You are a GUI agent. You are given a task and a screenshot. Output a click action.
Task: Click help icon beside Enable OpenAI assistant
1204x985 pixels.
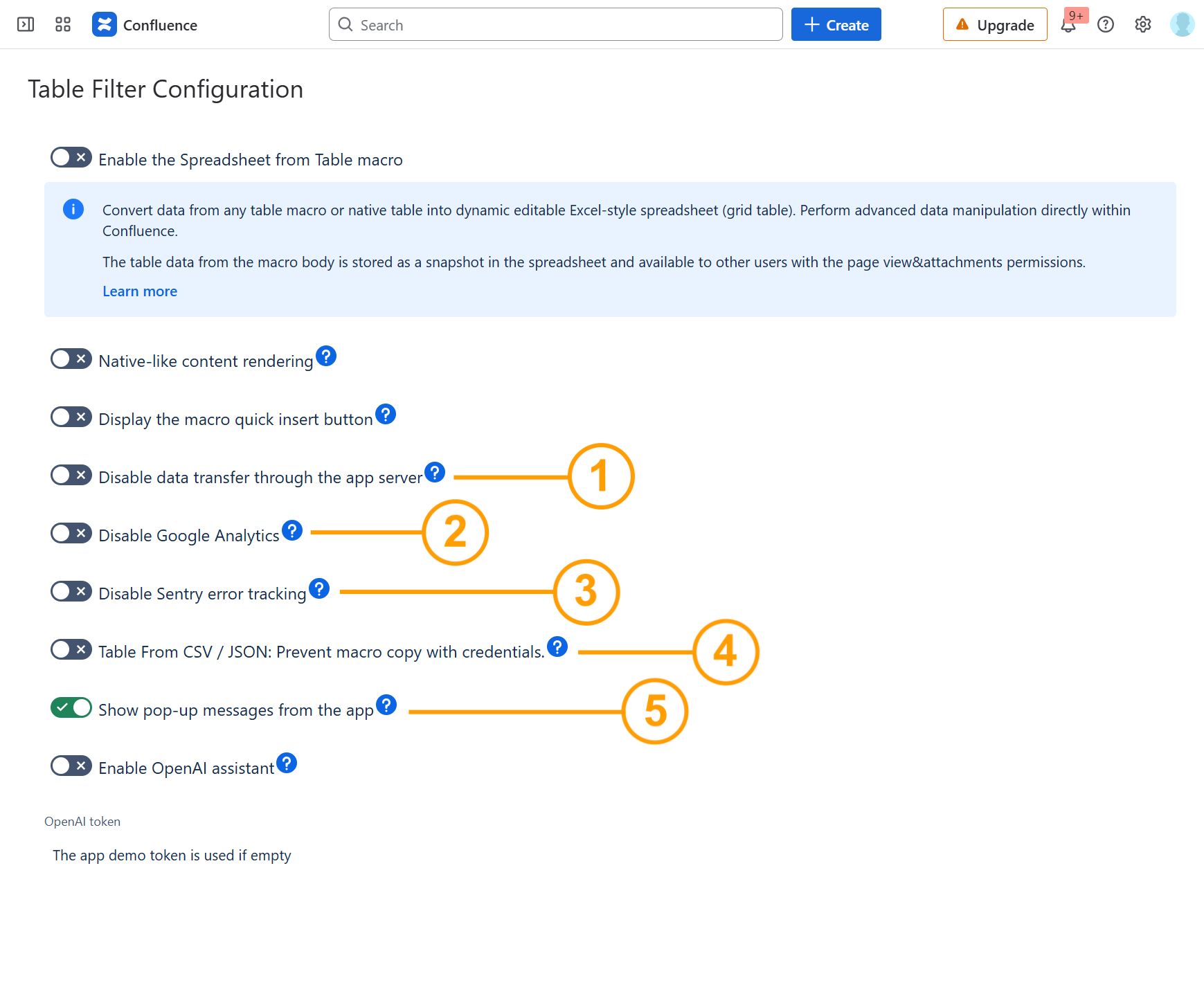[x=287, y=763]
